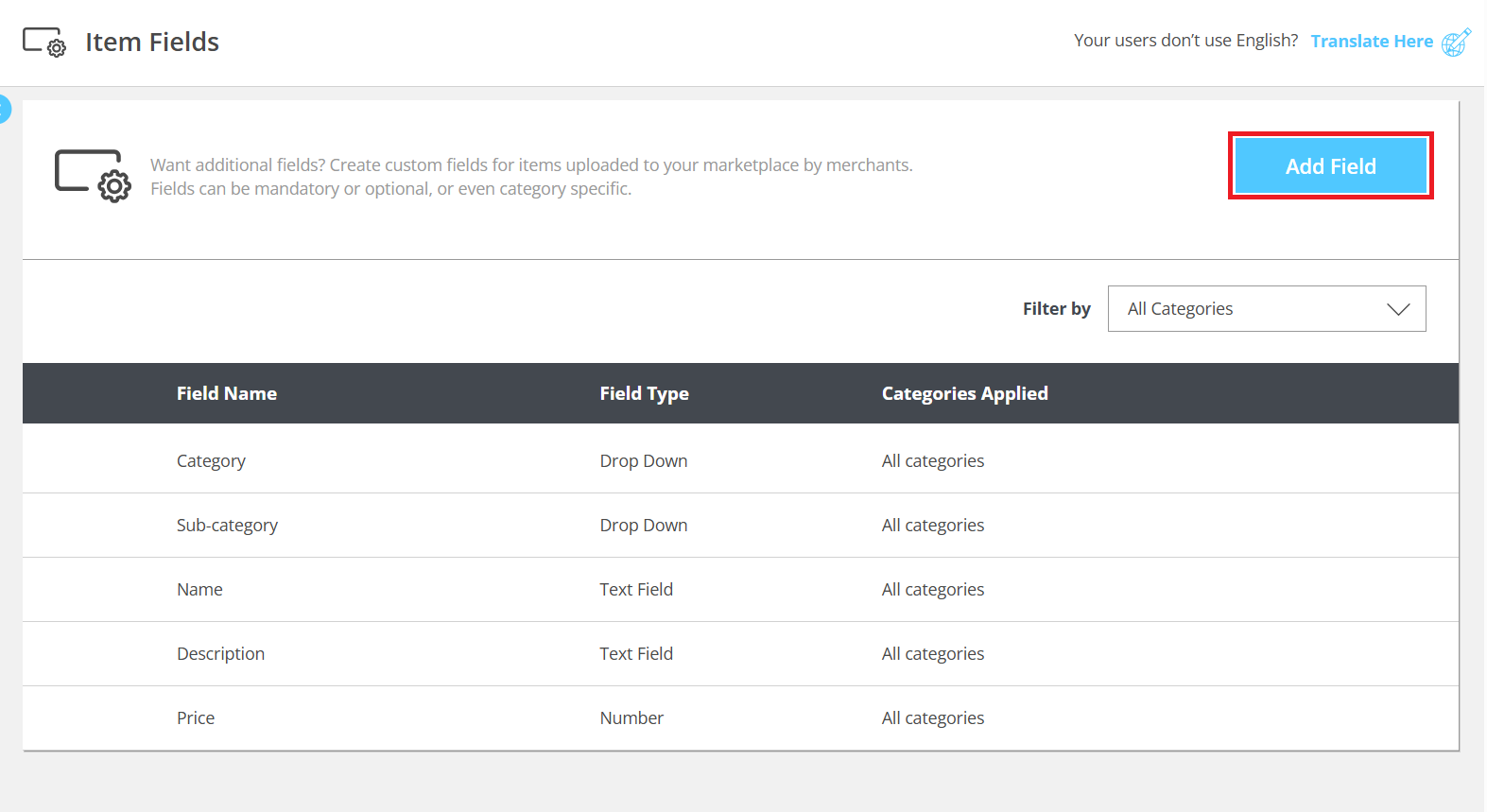Click the Field Name column header
This screenshot has width=1487, height=812.
[x=227, y=394]
